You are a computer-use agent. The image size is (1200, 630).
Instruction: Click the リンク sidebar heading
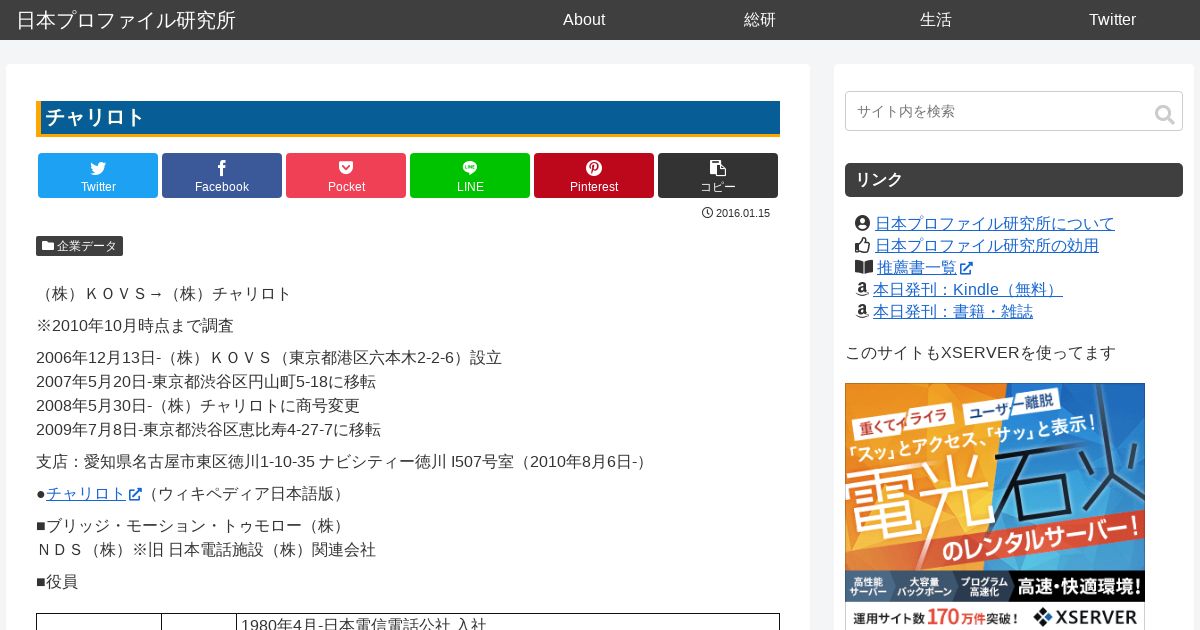pyautogui.click(x=1014, y=180)
